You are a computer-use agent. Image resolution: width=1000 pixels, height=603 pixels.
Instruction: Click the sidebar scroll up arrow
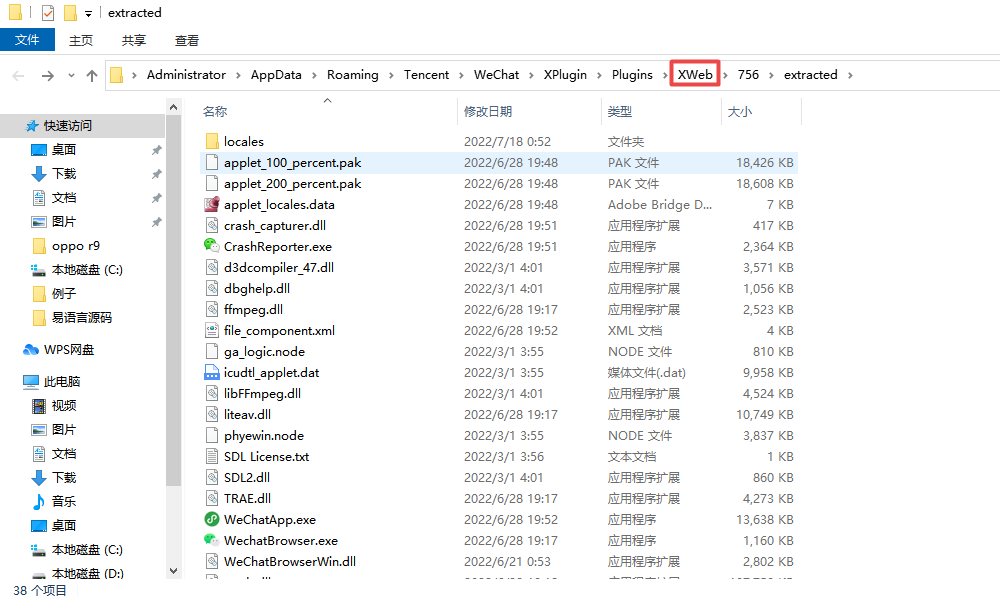pyautogui.click(x=173, y=107)
